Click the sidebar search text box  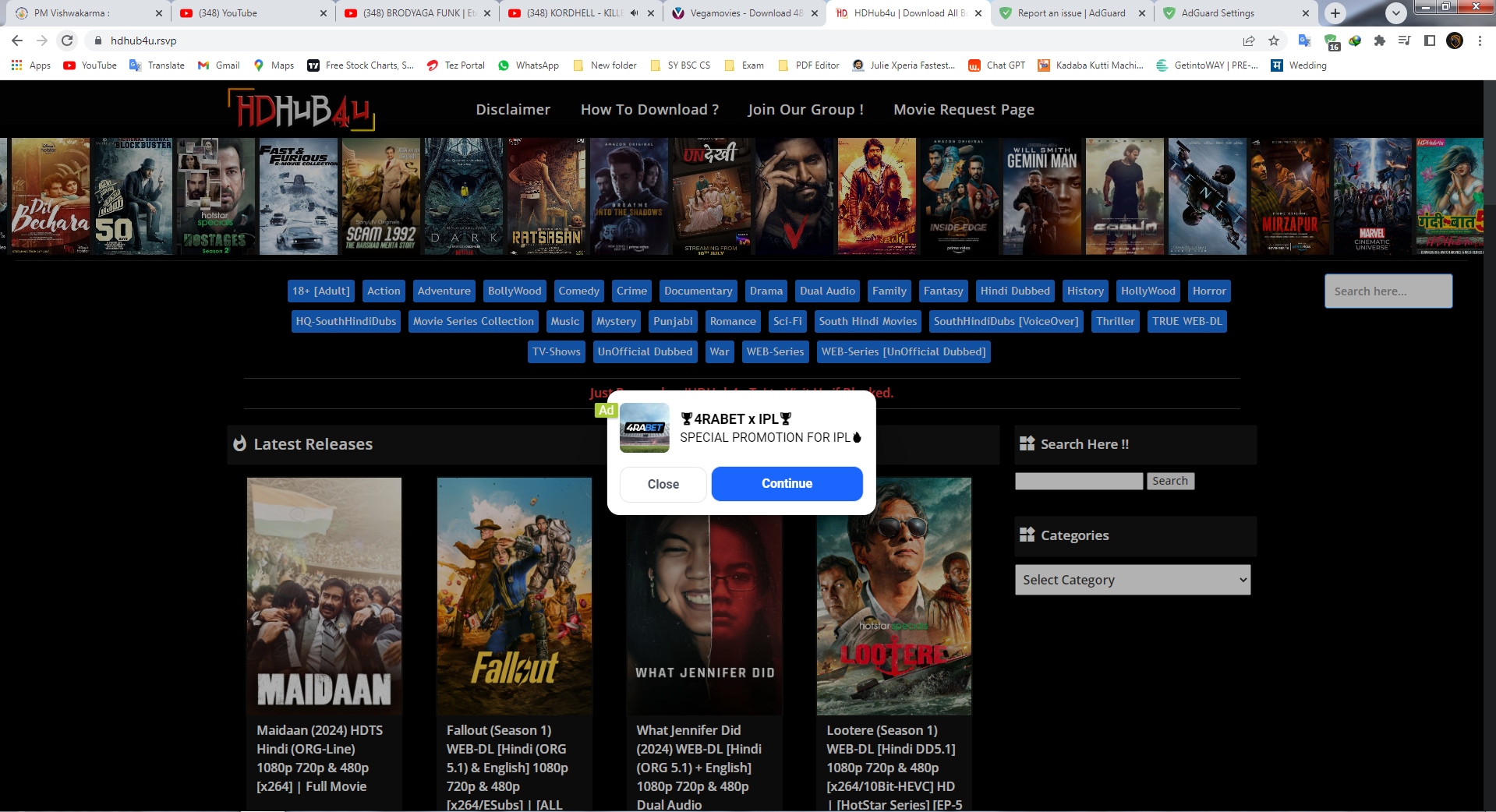click(x=1079, y=481)
